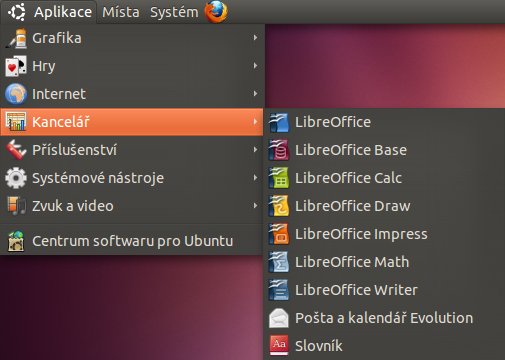Click the LibreOffice Writer document icon

coord(279,290)
